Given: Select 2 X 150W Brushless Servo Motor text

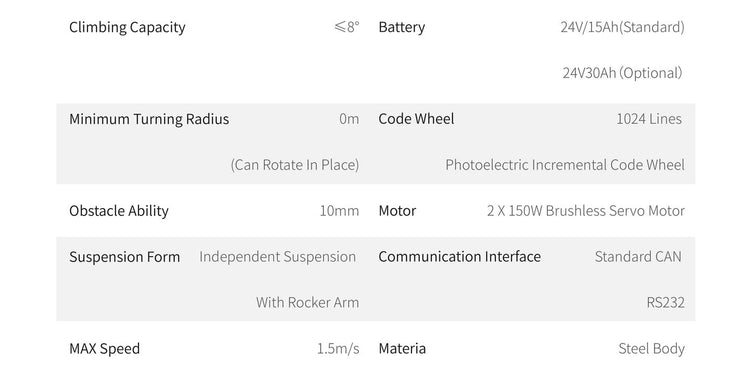Looking at the screenshot, I should pos(586,211).
